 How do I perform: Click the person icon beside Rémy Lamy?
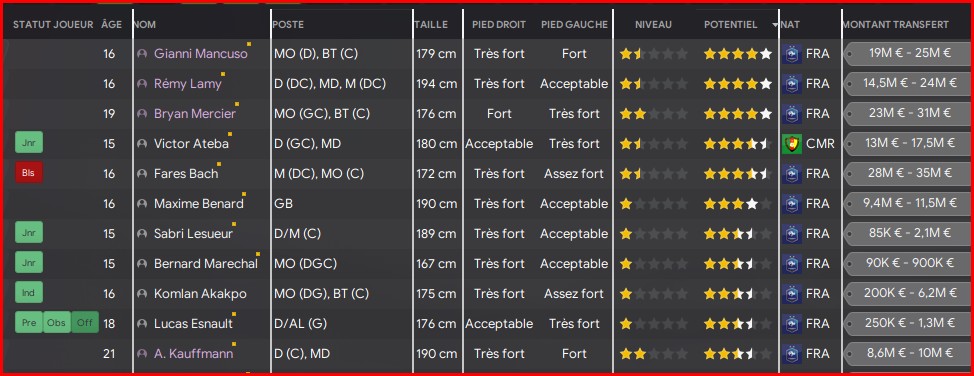pos(143,84)
